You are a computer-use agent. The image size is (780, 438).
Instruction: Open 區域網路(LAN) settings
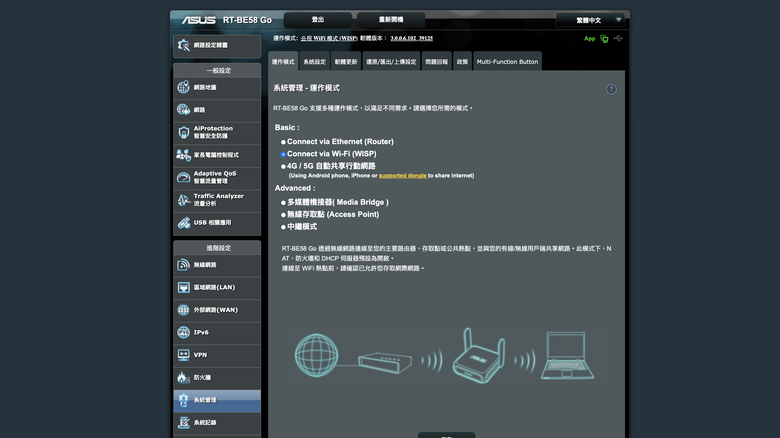pyautogui.click(x=217, y=288)
